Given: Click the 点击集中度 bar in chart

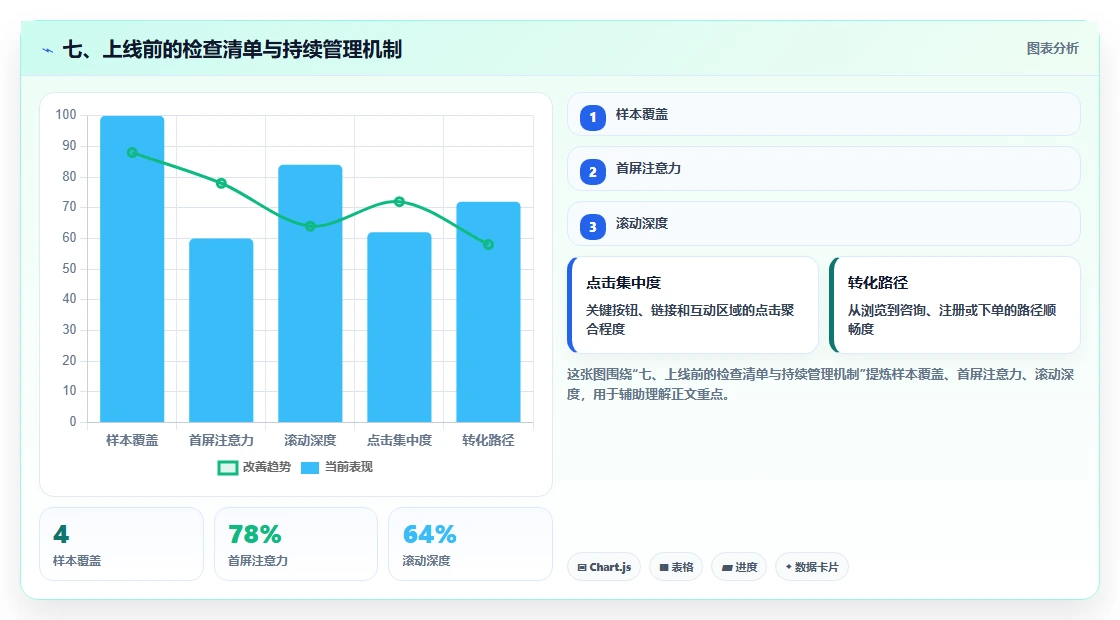Looking at the screenshot, I should point(399,327).
